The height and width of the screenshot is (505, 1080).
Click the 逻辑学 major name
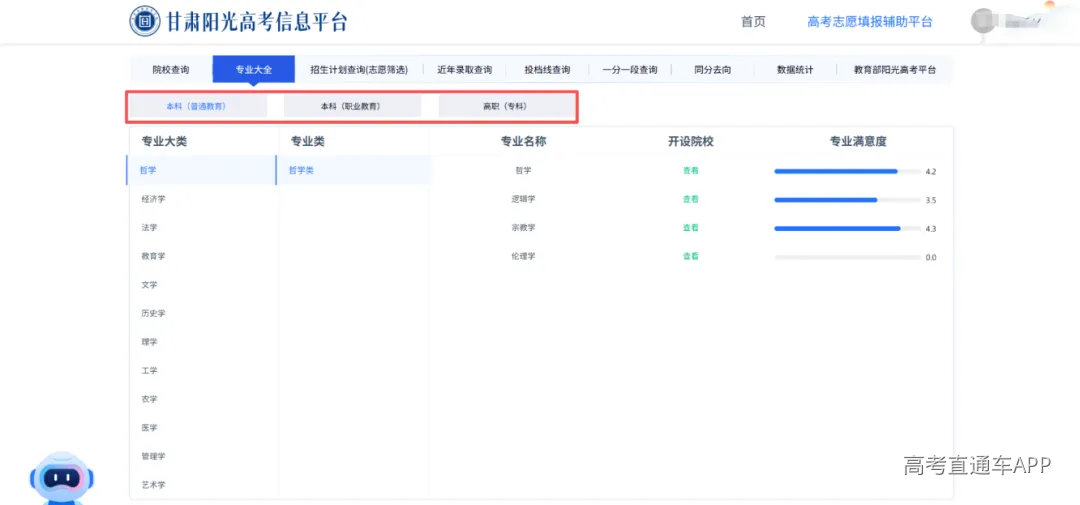coord(523,199)
